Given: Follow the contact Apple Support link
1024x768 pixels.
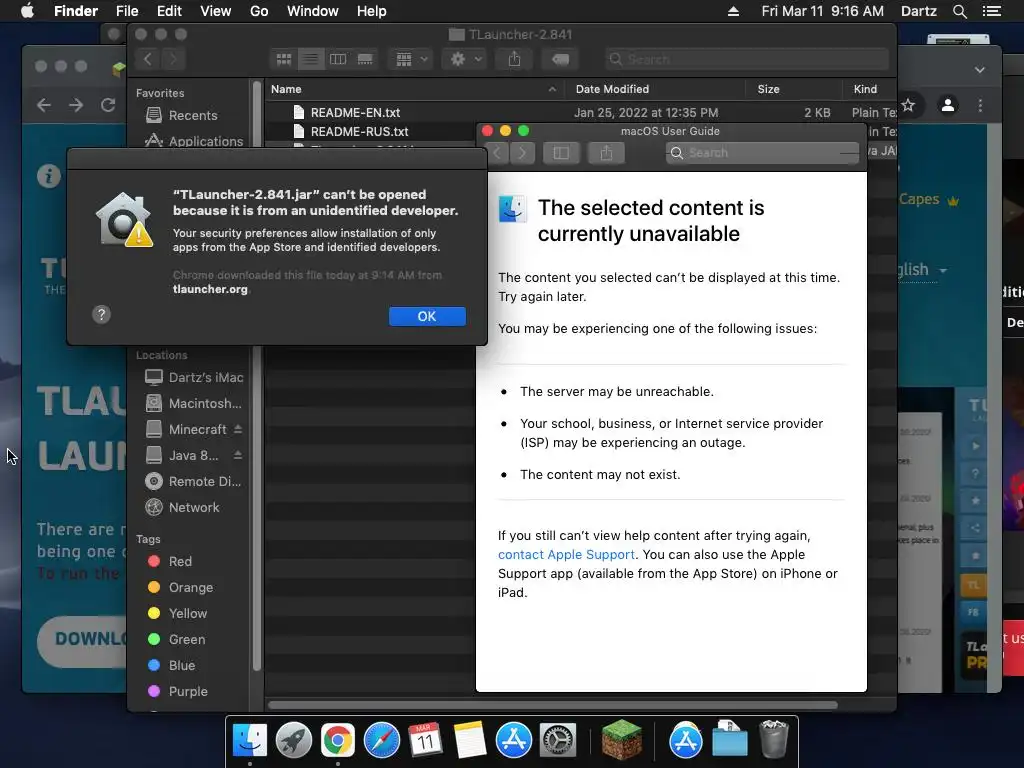Looking at the screenshot, I should point(566,554).
